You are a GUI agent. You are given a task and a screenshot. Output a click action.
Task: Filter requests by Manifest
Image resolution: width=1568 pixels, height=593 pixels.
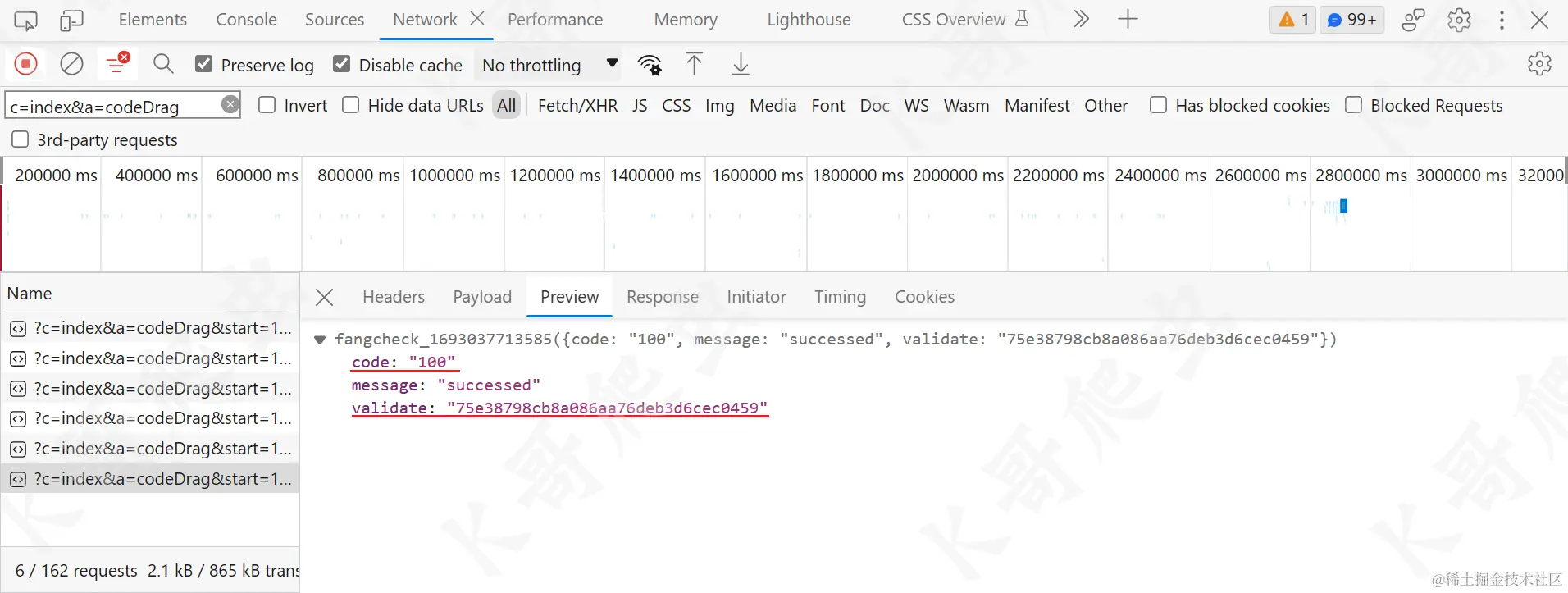click(x=1037, y=105)
